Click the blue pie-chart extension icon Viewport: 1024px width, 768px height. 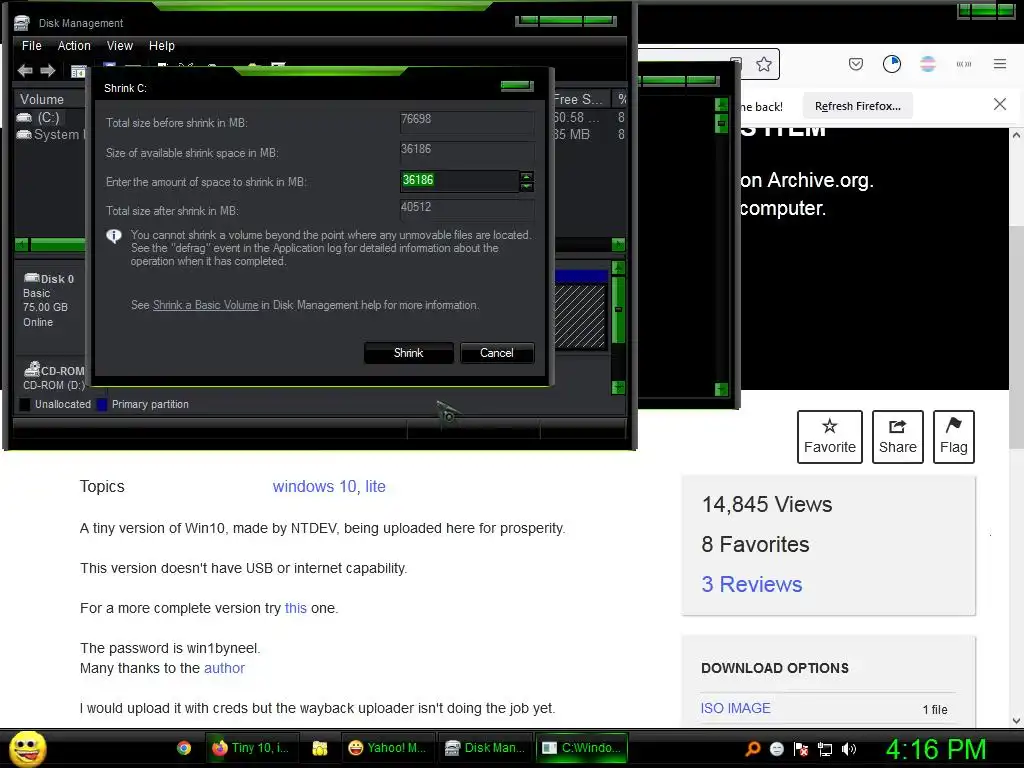click(x=891, y=64)
